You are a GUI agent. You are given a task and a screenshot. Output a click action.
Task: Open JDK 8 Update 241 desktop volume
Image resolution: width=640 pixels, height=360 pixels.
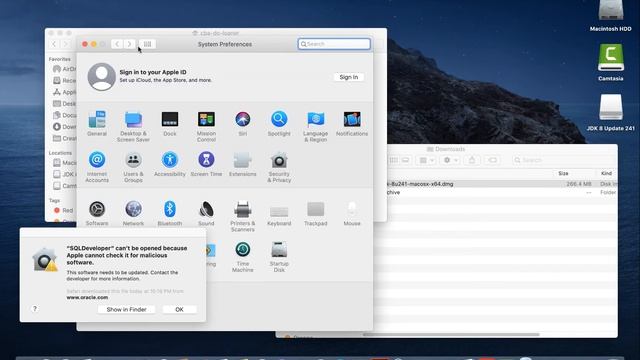[611, 112]
